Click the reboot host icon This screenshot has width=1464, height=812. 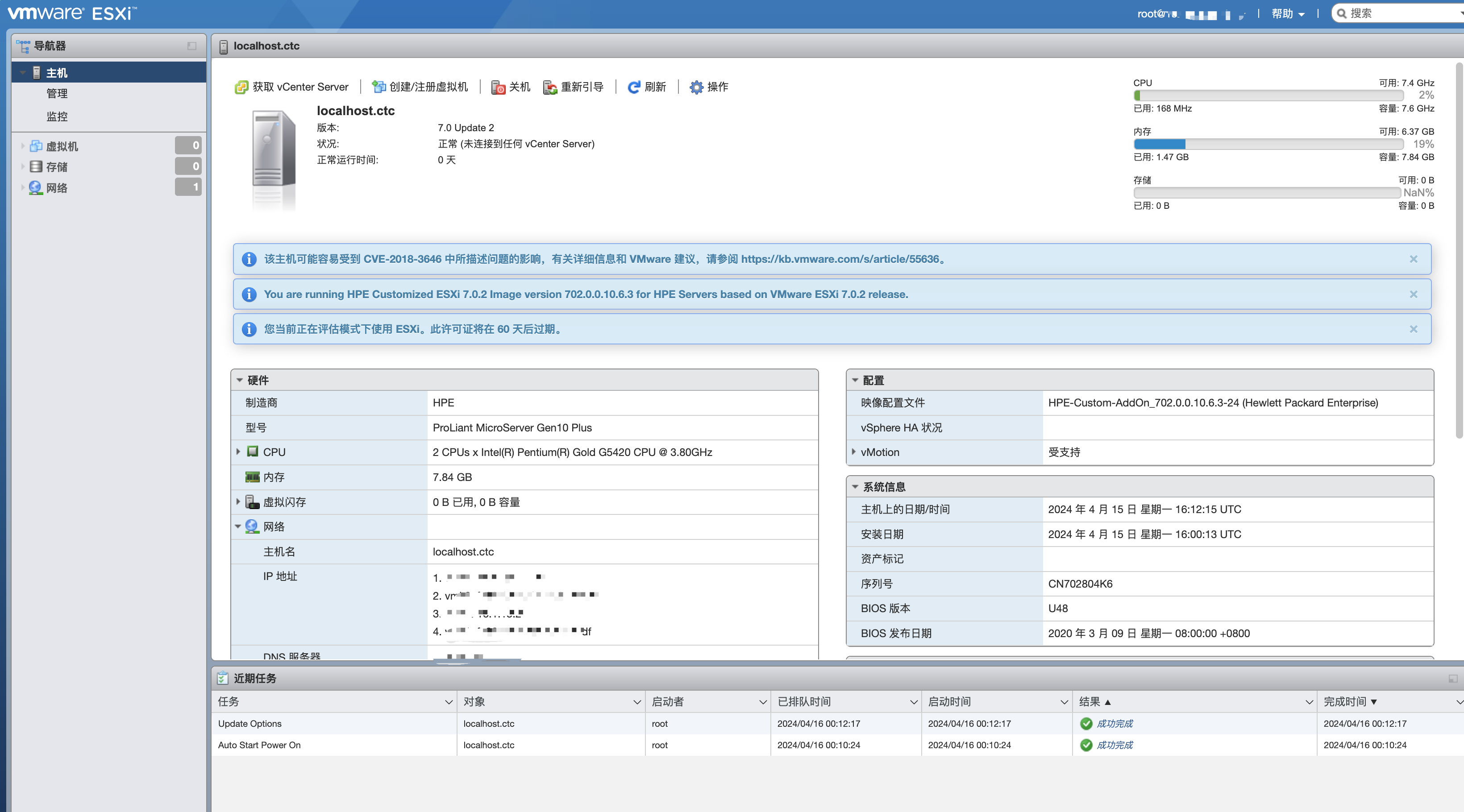coord(549,87)
